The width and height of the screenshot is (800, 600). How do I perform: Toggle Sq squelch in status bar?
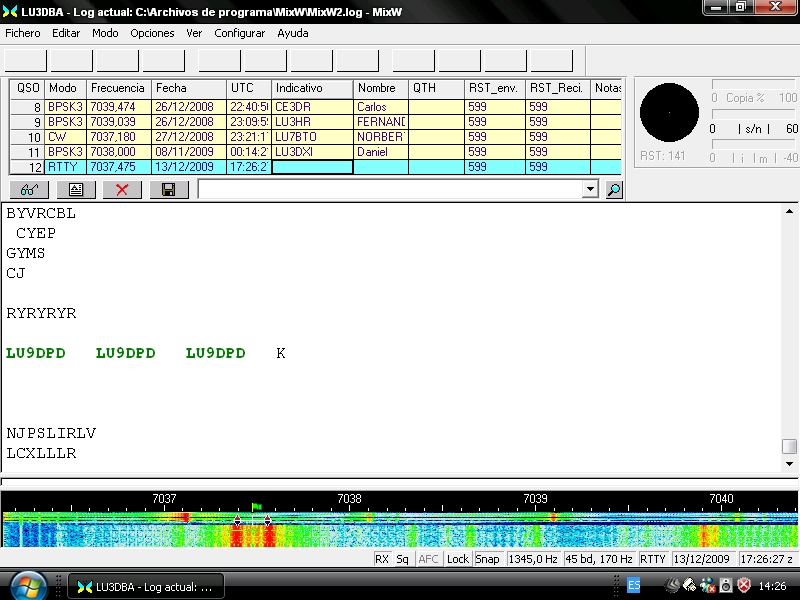pos(402,559)
